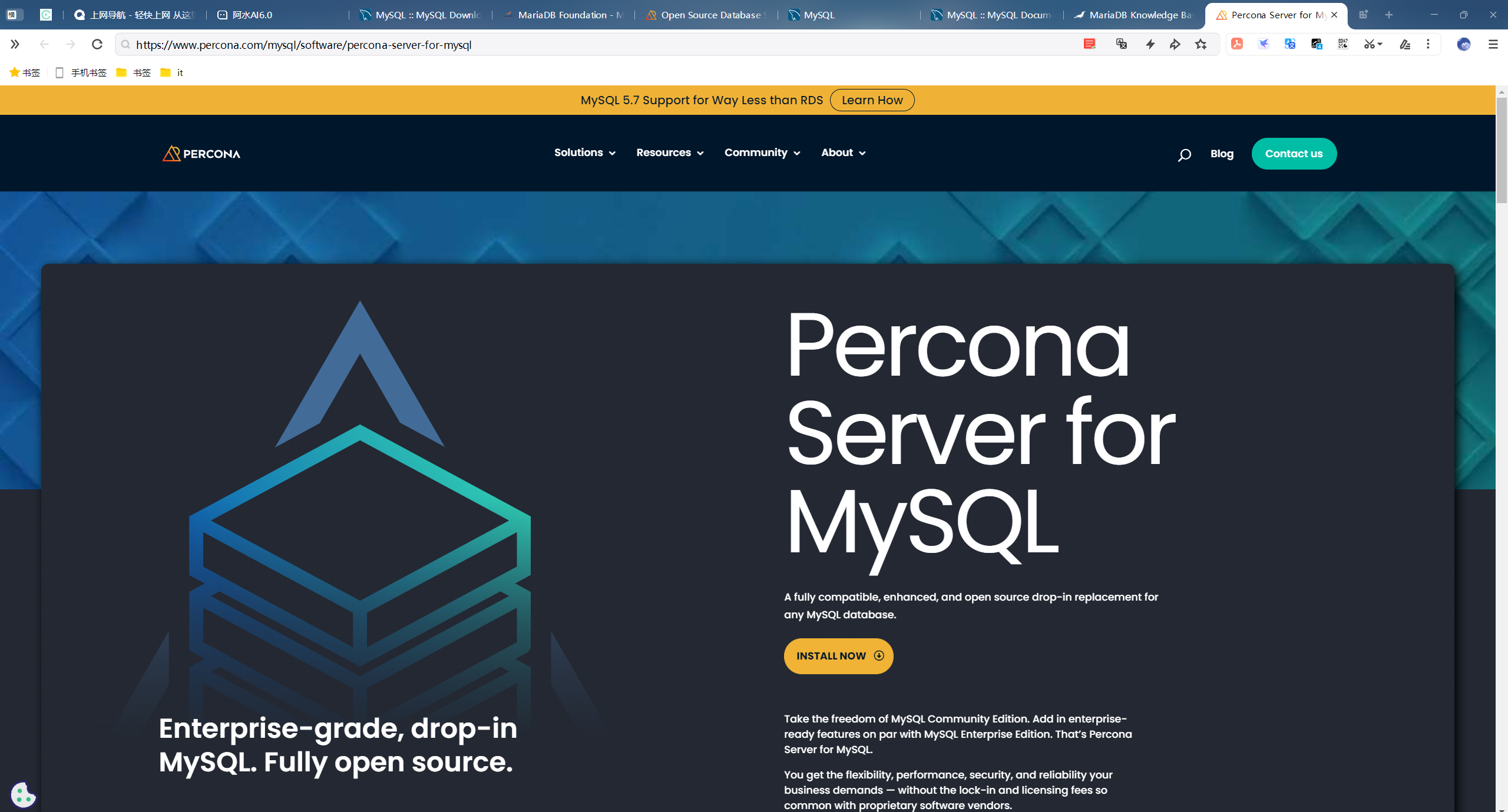Viewport: 1508px width, 812px height.
Task: Click the purple bird extension icon
Action: [1264, 44]
